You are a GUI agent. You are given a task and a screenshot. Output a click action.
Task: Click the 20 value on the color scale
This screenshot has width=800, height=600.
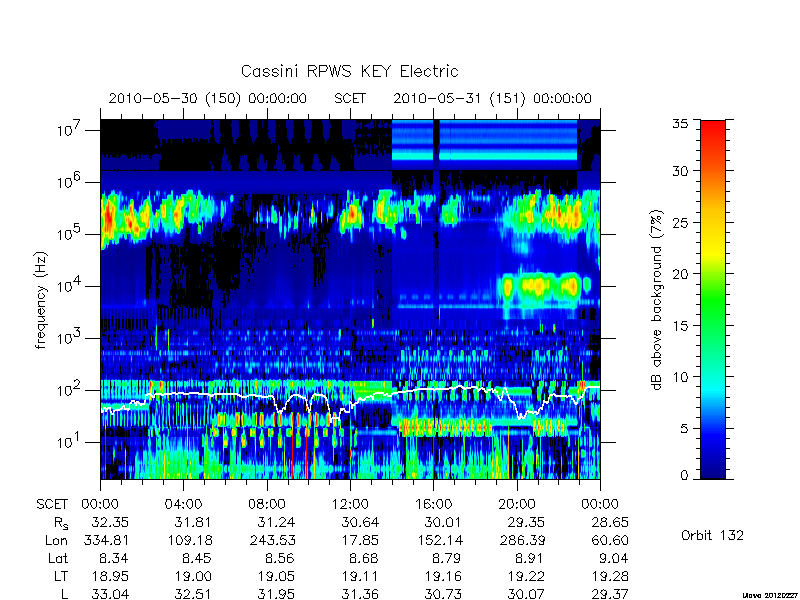pyautogui.click(x=680, y=273)
